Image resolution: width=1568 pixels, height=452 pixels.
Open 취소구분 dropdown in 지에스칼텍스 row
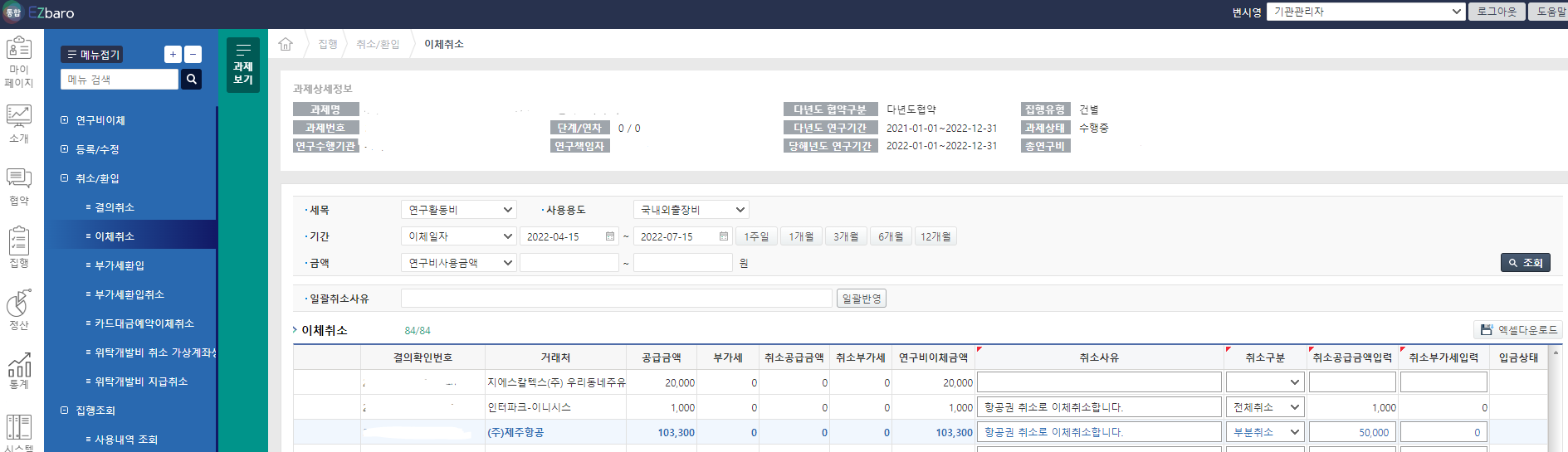(x=1265, y=382)
